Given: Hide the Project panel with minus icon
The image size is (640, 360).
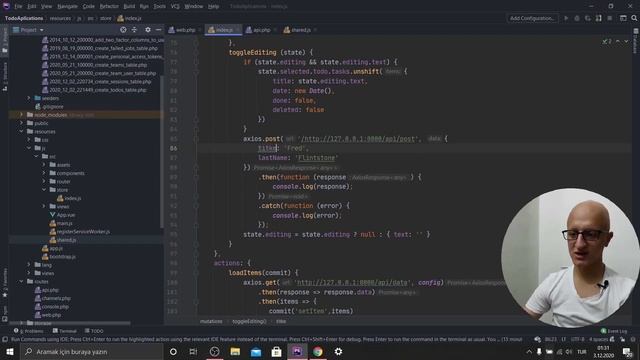Looking at the screenshot, I should pos(158,30).
